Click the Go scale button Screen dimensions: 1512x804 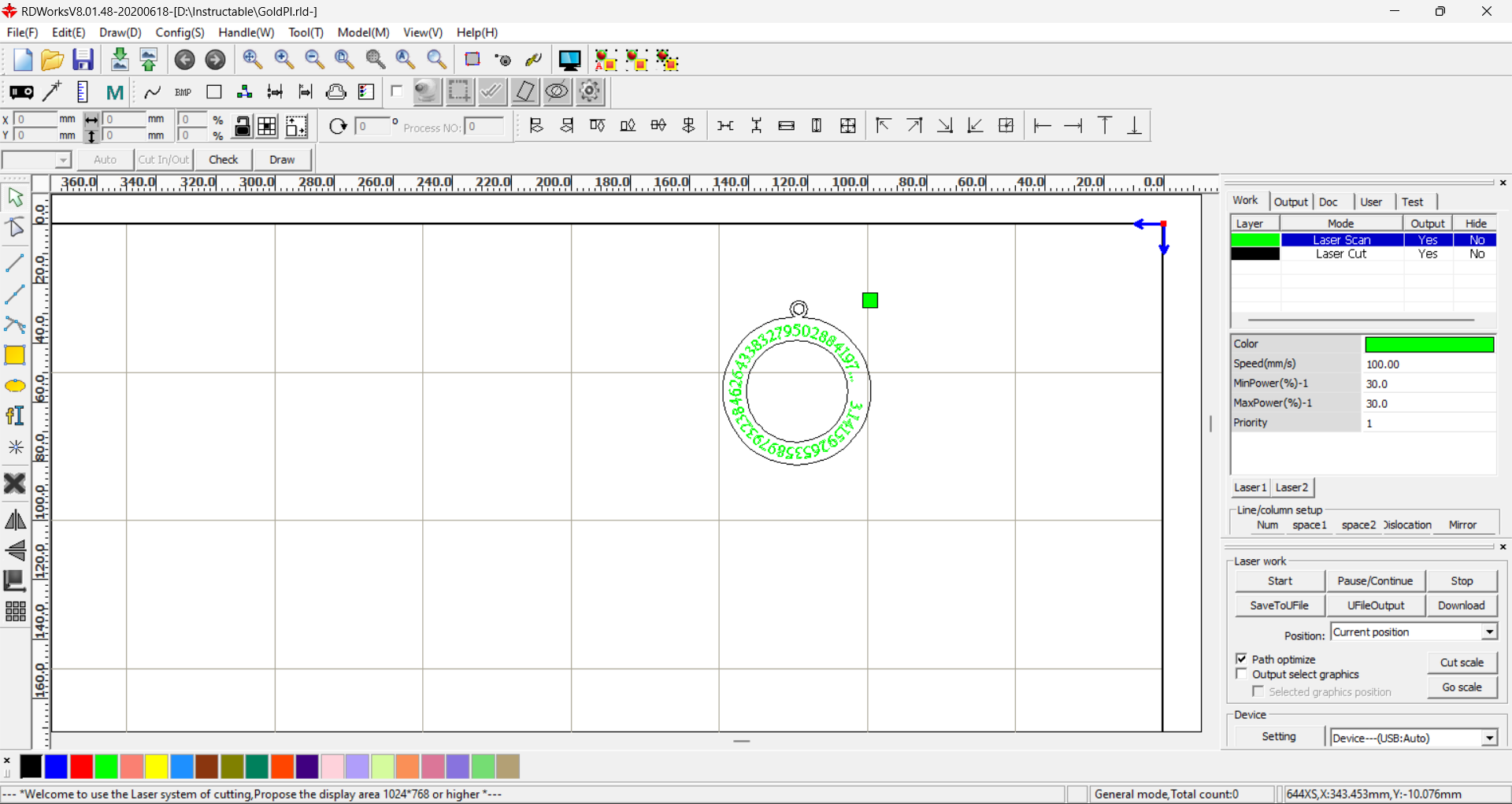click(x=1462, y=687)
